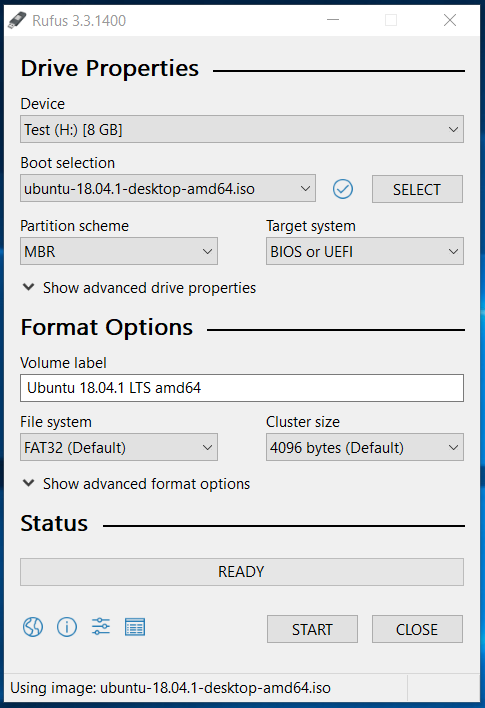
Task: Click the SELECT button
Action: pos(417,189)
